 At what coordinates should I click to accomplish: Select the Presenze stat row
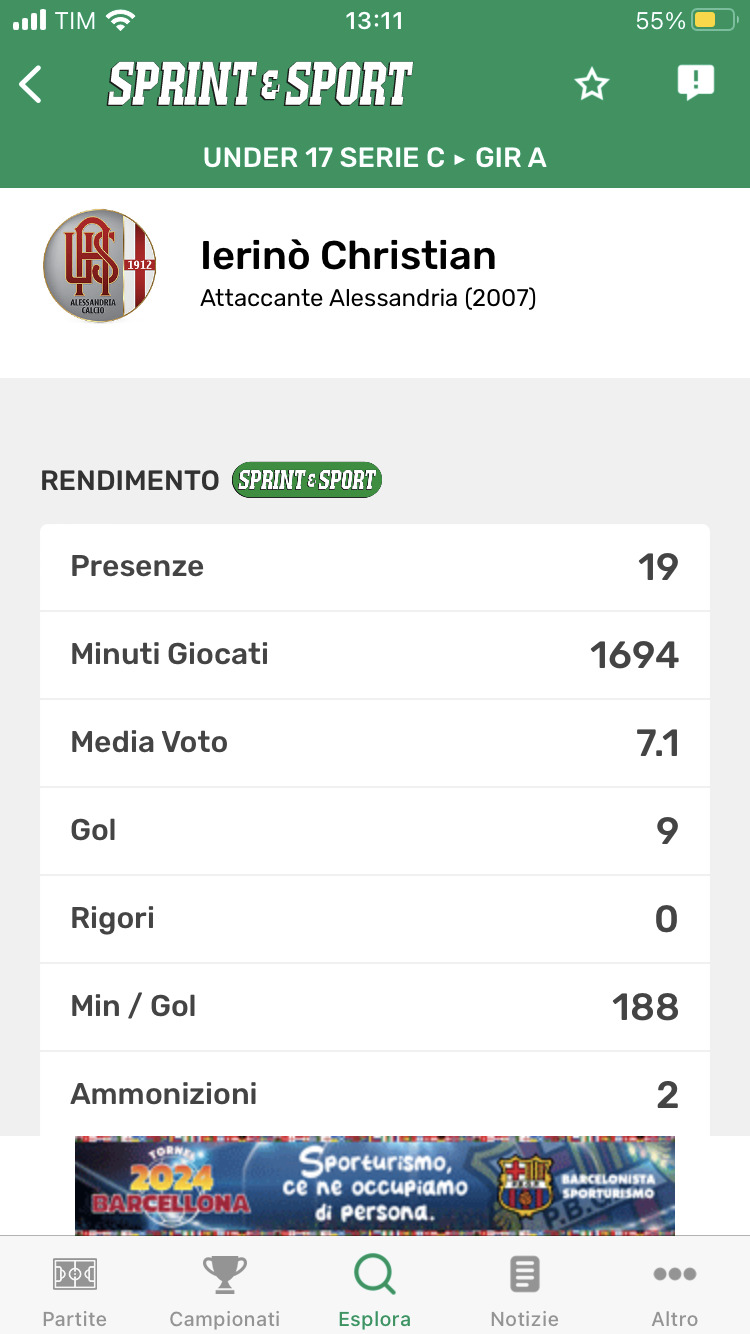pyautogui.click(x=375, y=567)
